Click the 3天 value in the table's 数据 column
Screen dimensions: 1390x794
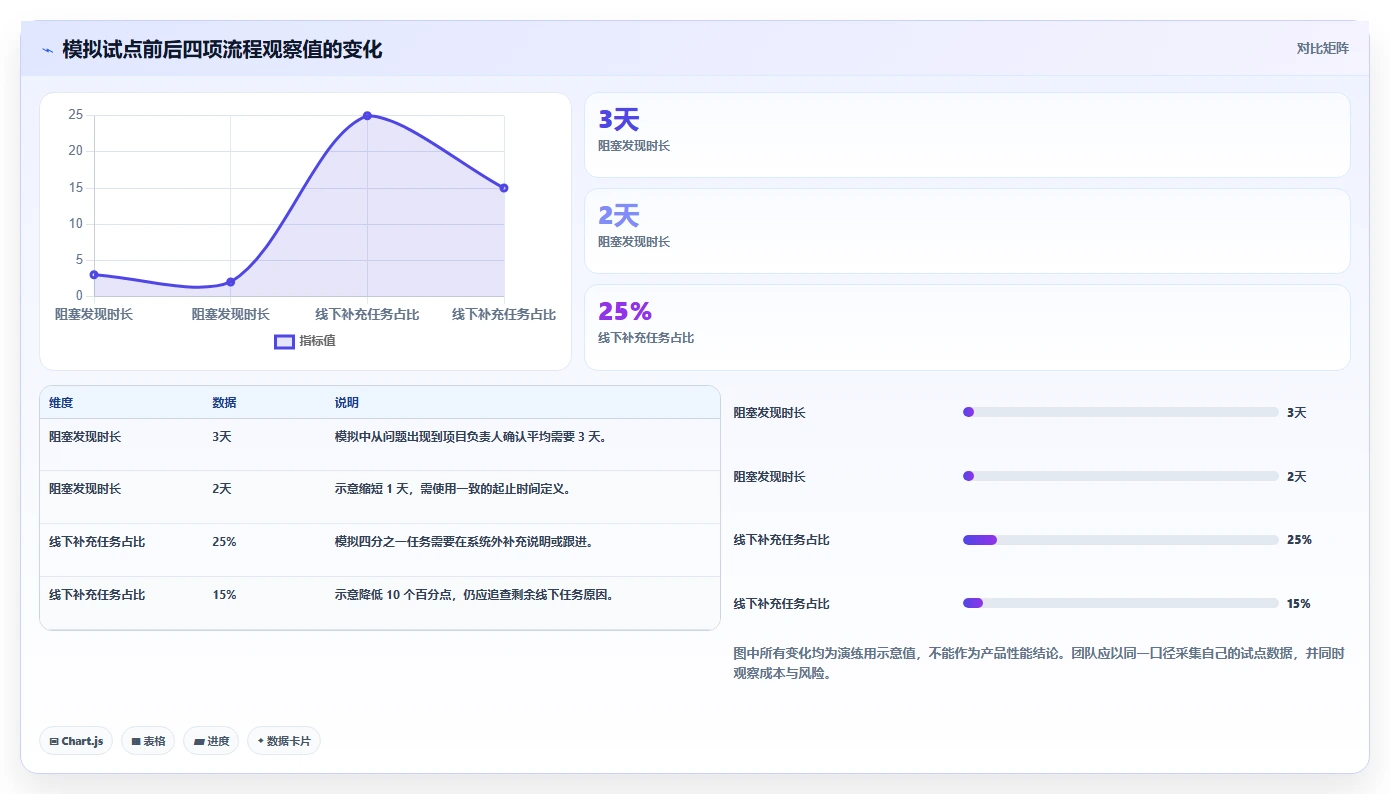(x=222, y=437)
